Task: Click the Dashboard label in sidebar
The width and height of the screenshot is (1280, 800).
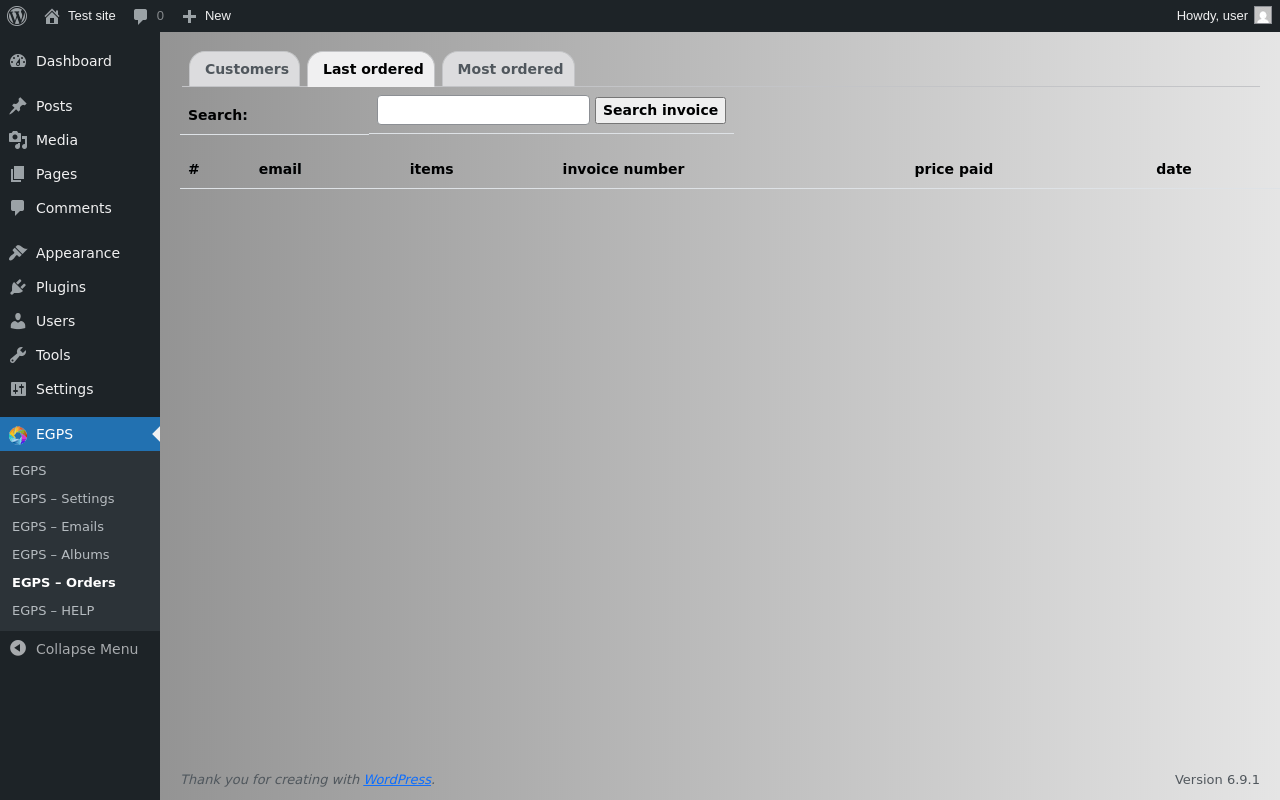Action: click(74, 61)
